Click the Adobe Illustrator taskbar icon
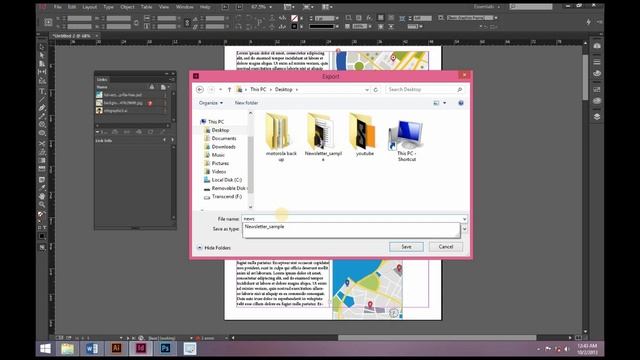Screen dimensions: 640x360 click(x=116, y=348)
